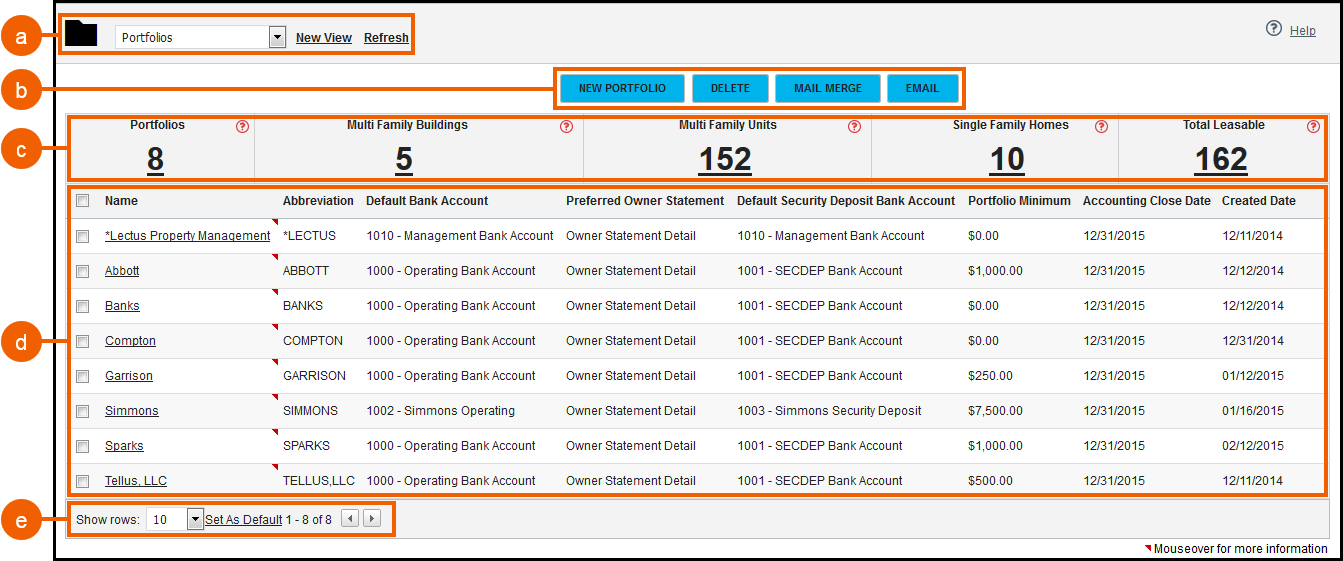This screenshot has height=561, width=1343.
Task: Click help icon for Multi Family Units
Action: 854,127
